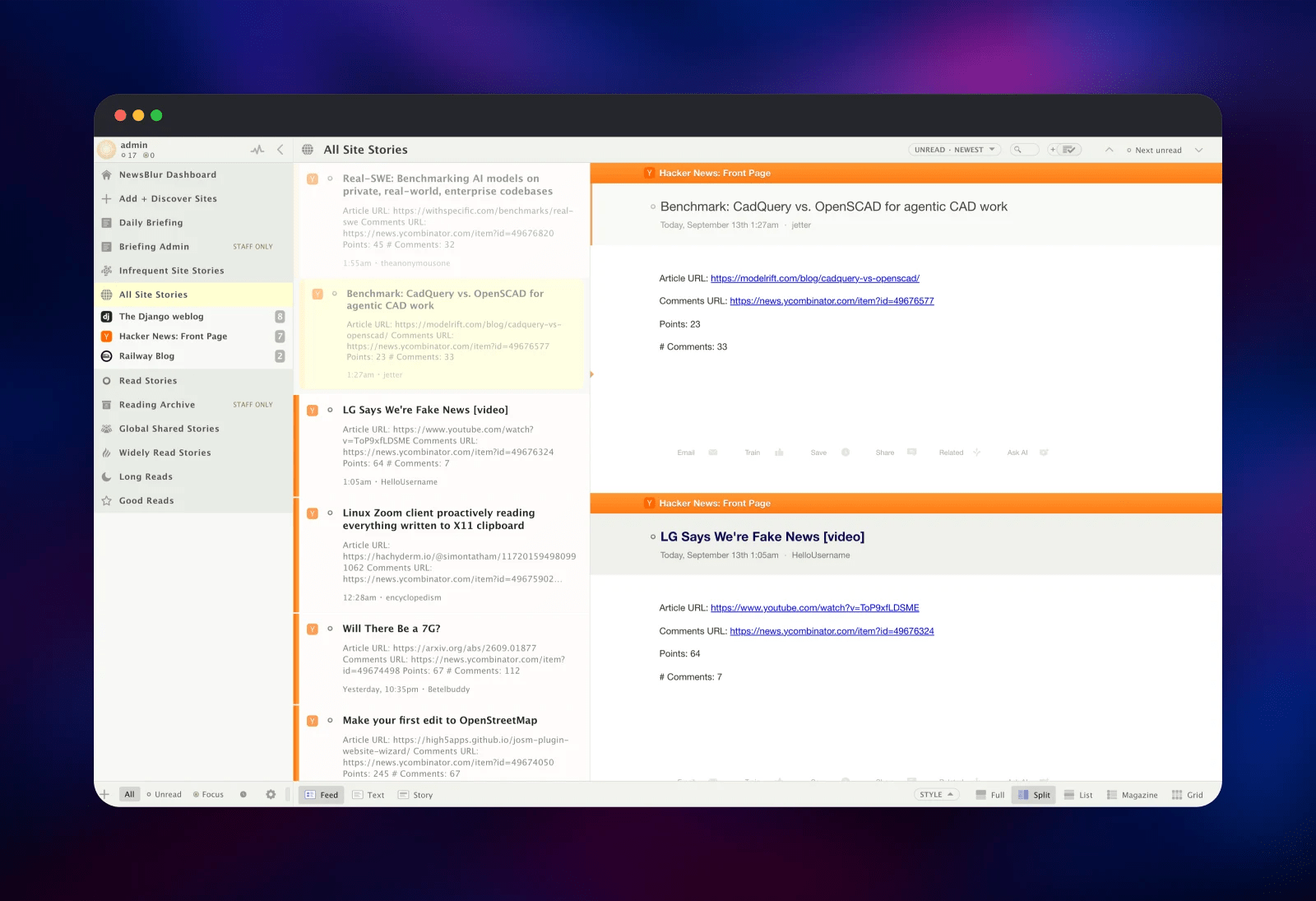Viewport: 1316px width, 901px height.
Task: Select Will There Be a 7G? story
Action: pyautogui.click(x=442, y=658)
